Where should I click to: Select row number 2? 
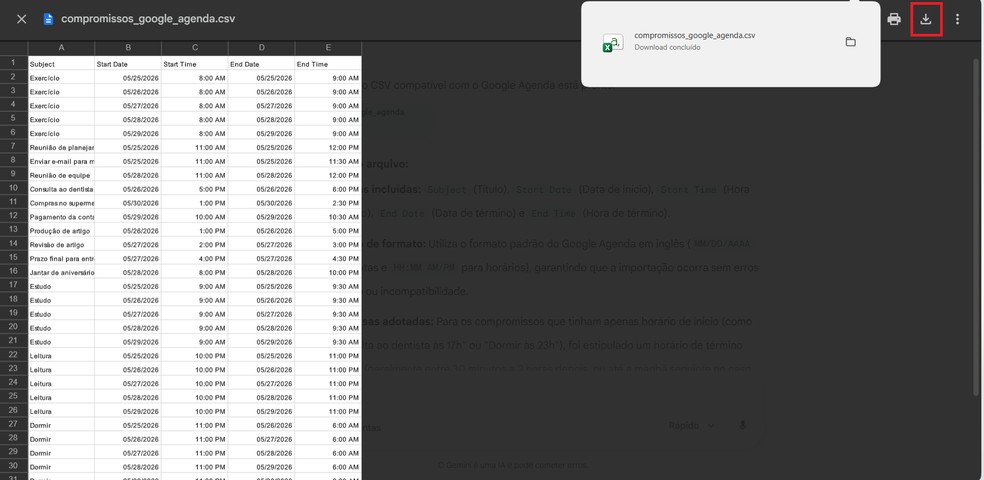[x=14, y=78]
